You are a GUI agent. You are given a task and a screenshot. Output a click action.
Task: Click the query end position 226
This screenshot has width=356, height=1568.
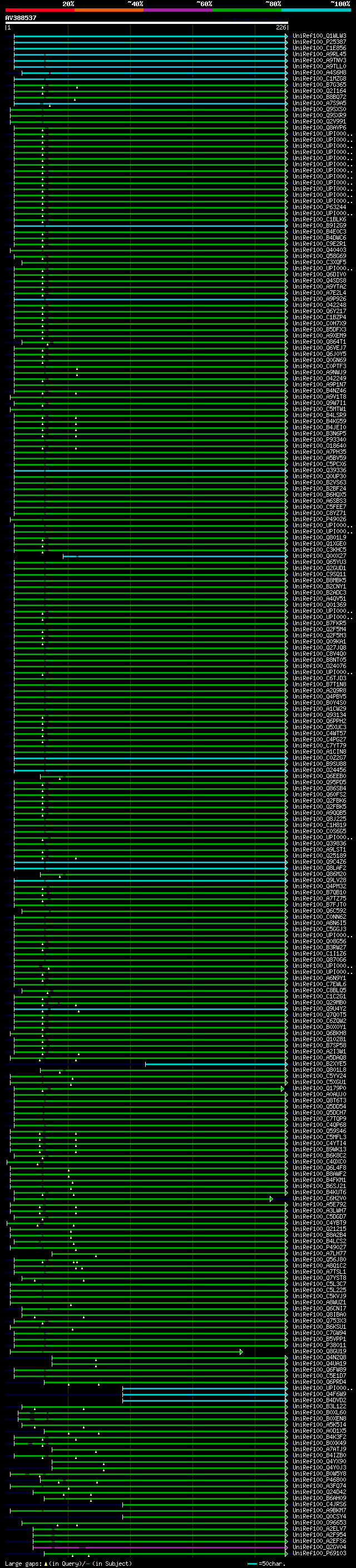point(280,28)
